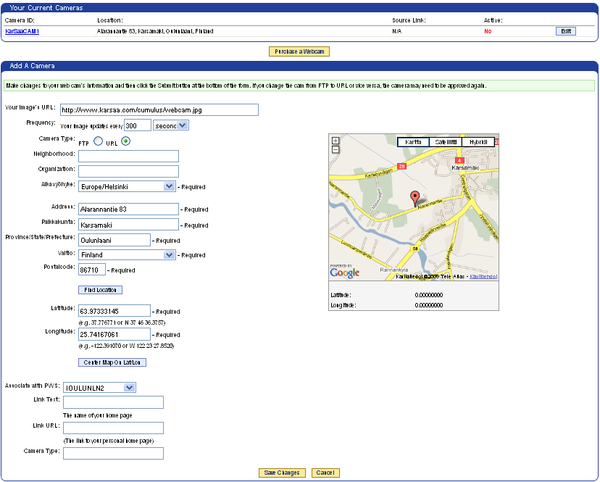Click the Google logo on the map
Image resolution: width=600 pixels, height=482 pixels.
click(345, 272)
